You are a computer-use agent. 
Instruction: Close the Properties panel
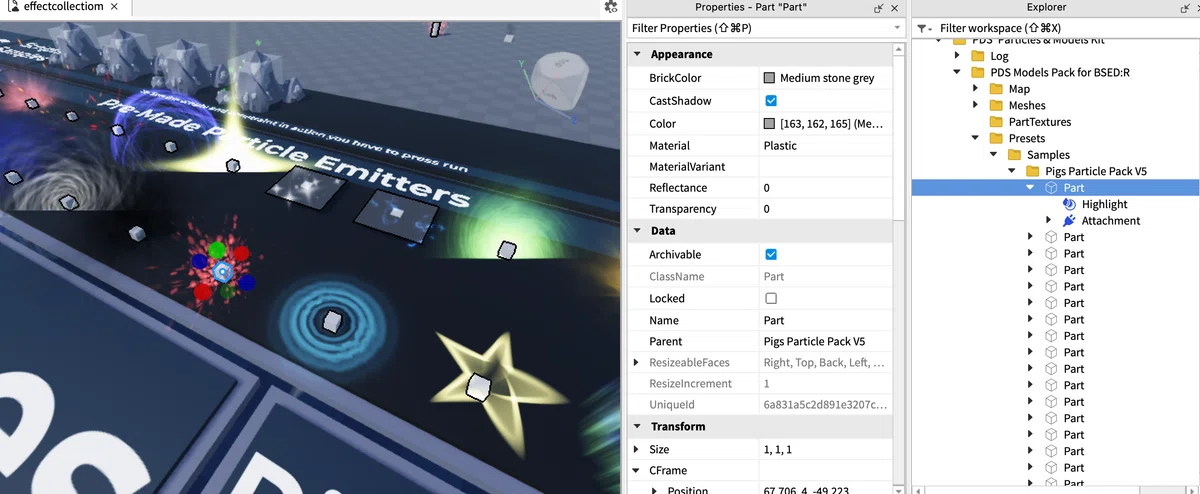tap(895, 7)
